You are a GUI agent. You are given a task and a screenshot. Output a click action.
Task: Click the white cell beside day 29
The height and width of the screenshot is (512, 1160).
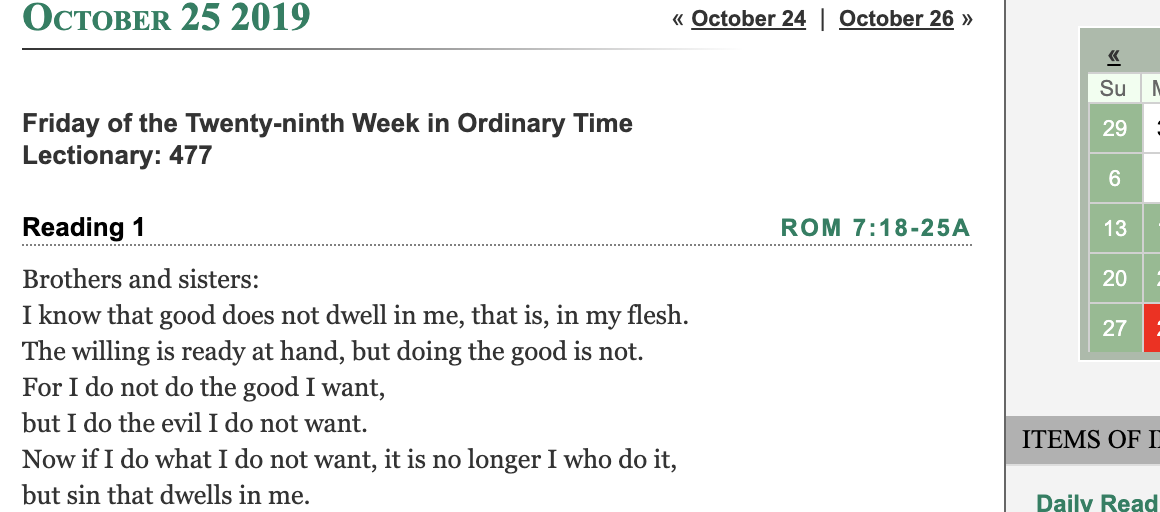coord(1152,128)
